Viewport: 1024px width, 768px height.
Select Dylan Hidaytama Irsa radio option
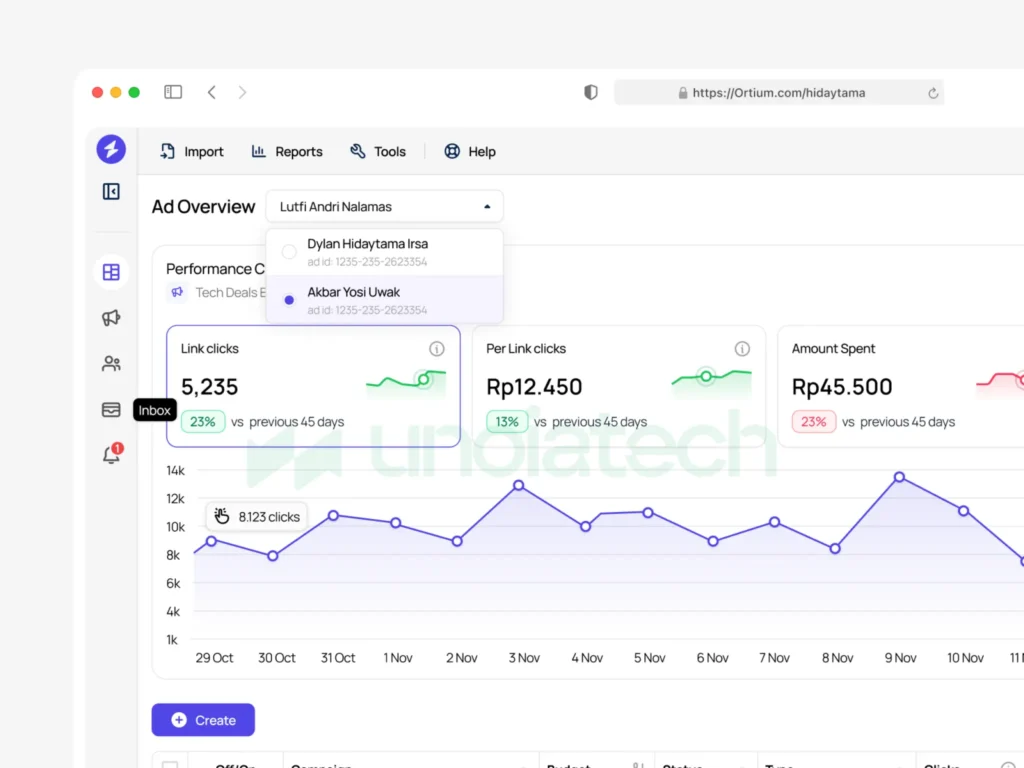(x=289, y=252)
